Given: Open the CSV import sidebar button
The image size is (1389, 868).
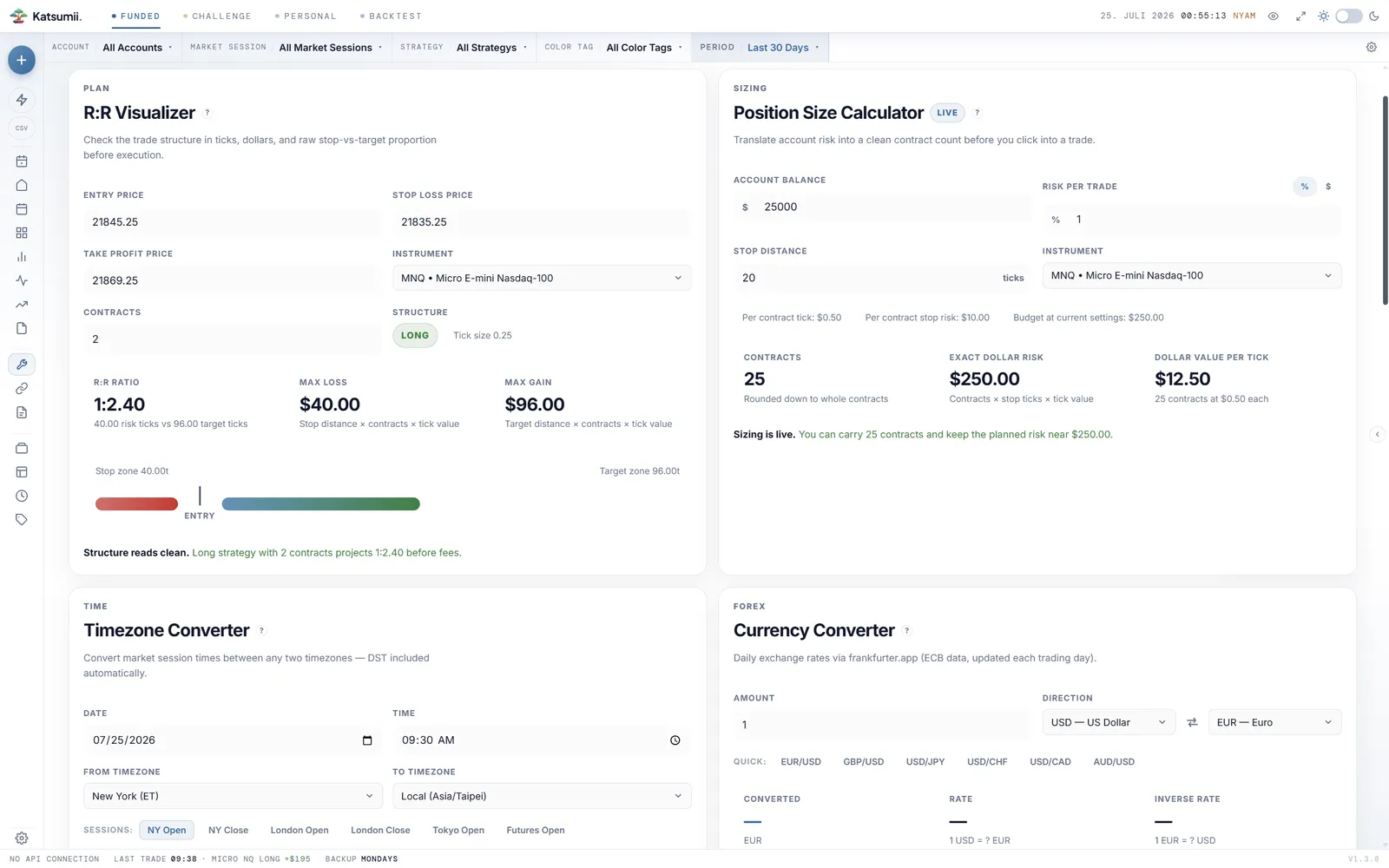Looking at the screenshot, I should (x=22, y=128).
